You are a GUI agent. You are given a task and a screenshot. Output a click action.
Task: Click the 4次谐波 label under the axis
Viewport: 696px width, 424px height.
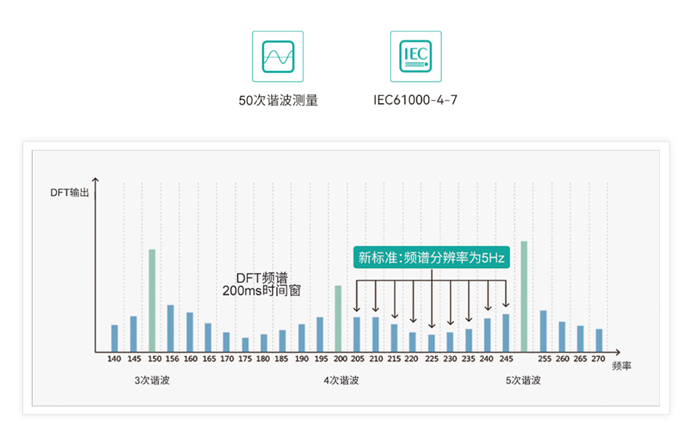341,381
